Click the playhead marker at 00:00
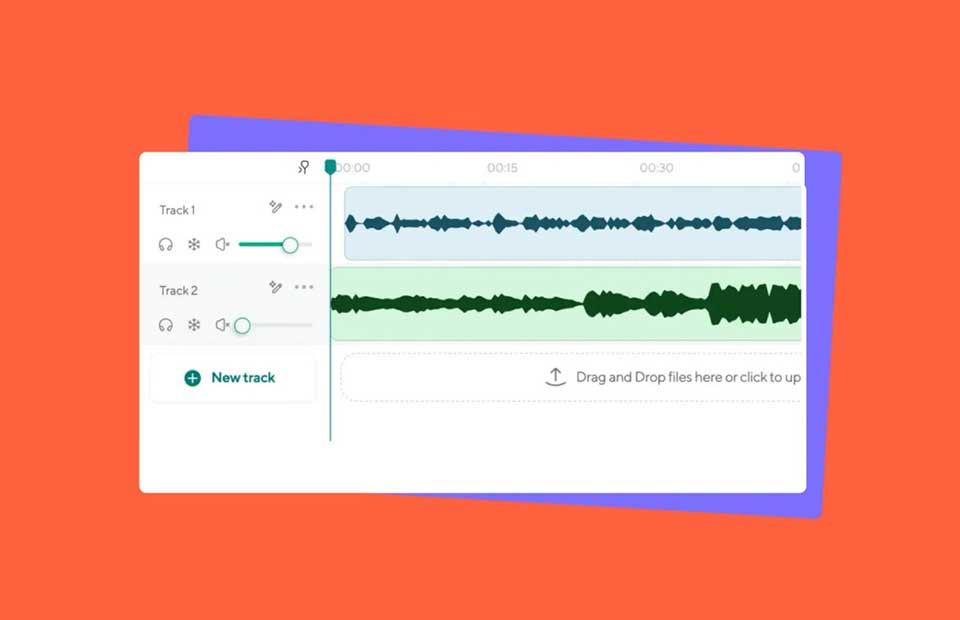The height and width of the screenshot is (620, 960). click(330, 166)
